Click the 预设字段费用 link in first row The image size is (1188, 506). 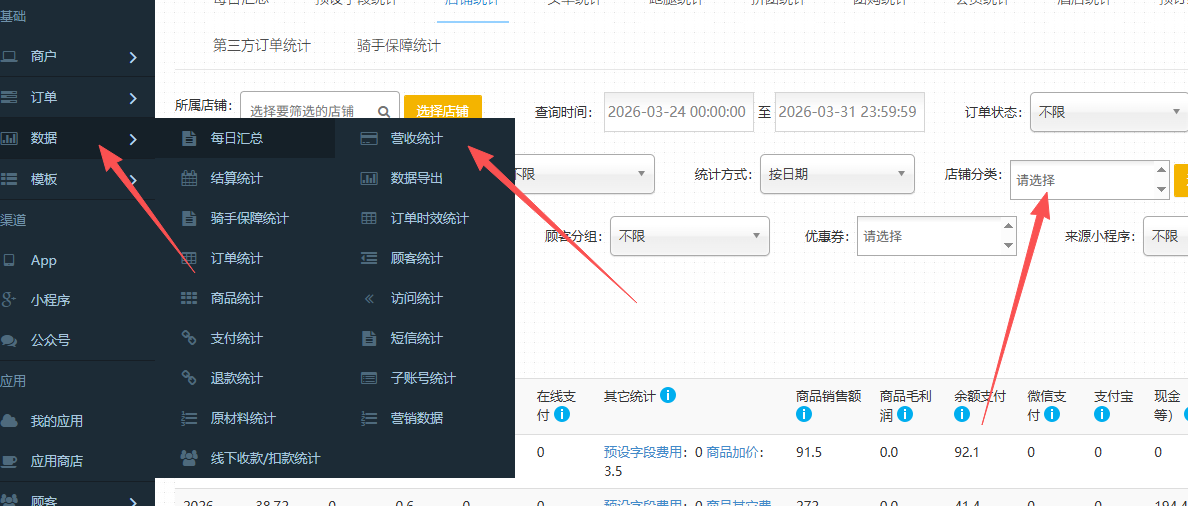click(x=644, y=452)
